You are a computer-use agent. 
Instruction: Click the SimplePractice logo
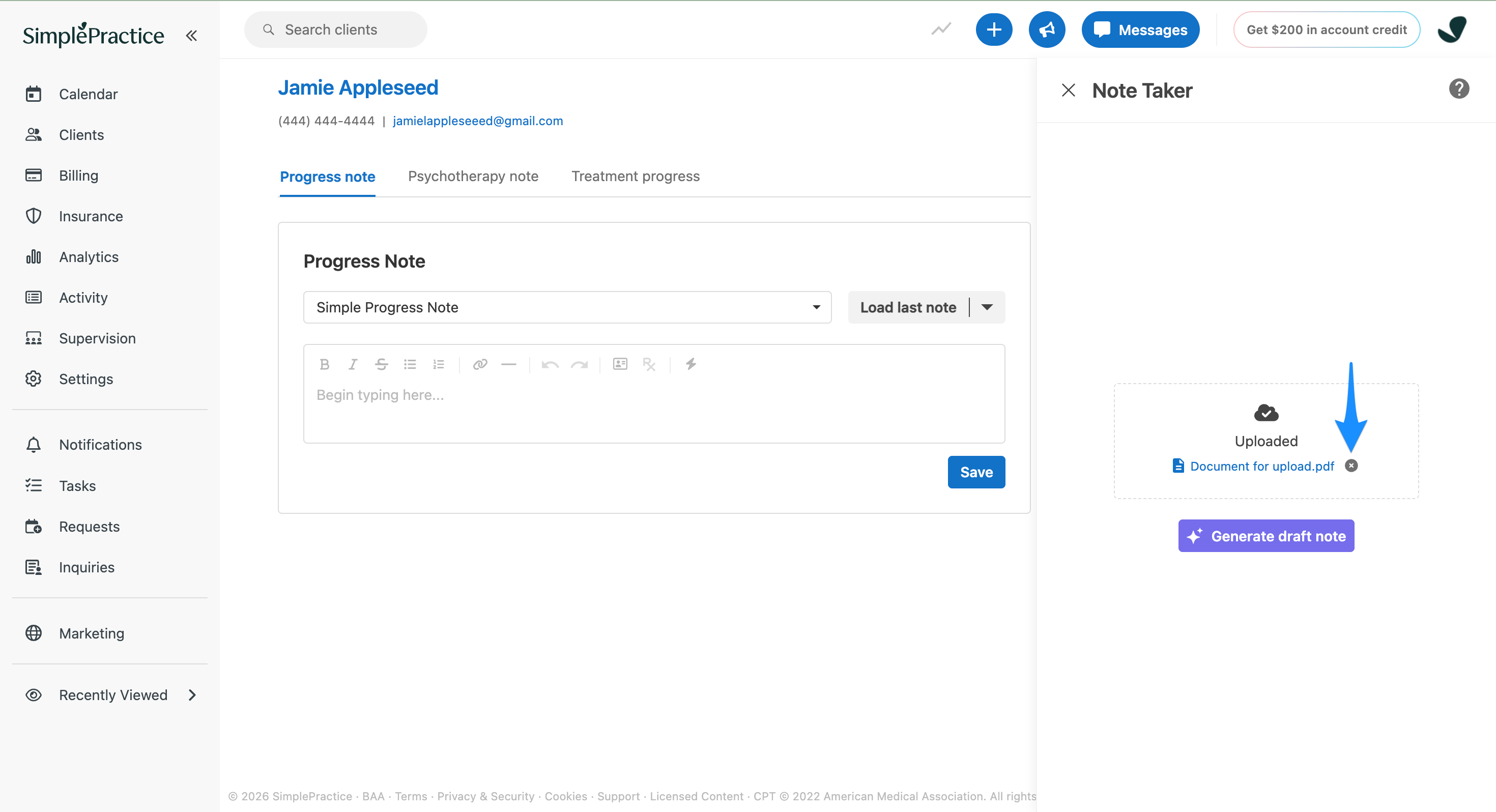pyautogui.click(x=94, y=35)
